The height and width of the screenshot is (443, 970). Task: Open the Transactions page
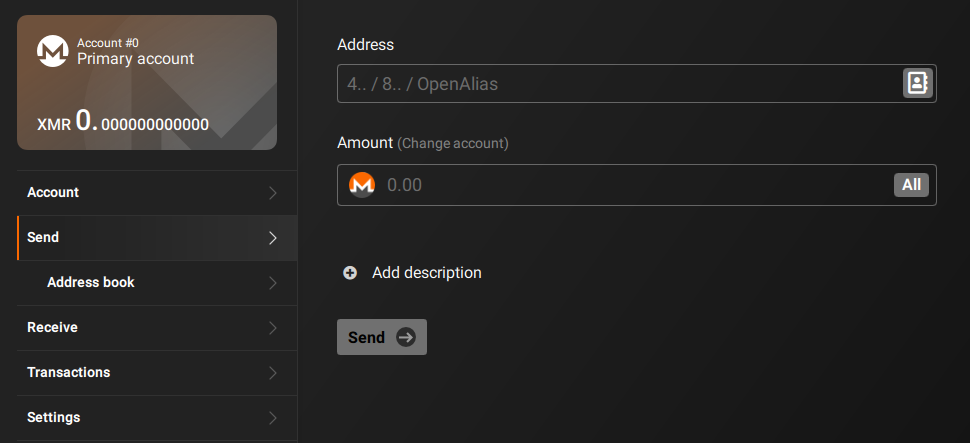click(68, 372)
